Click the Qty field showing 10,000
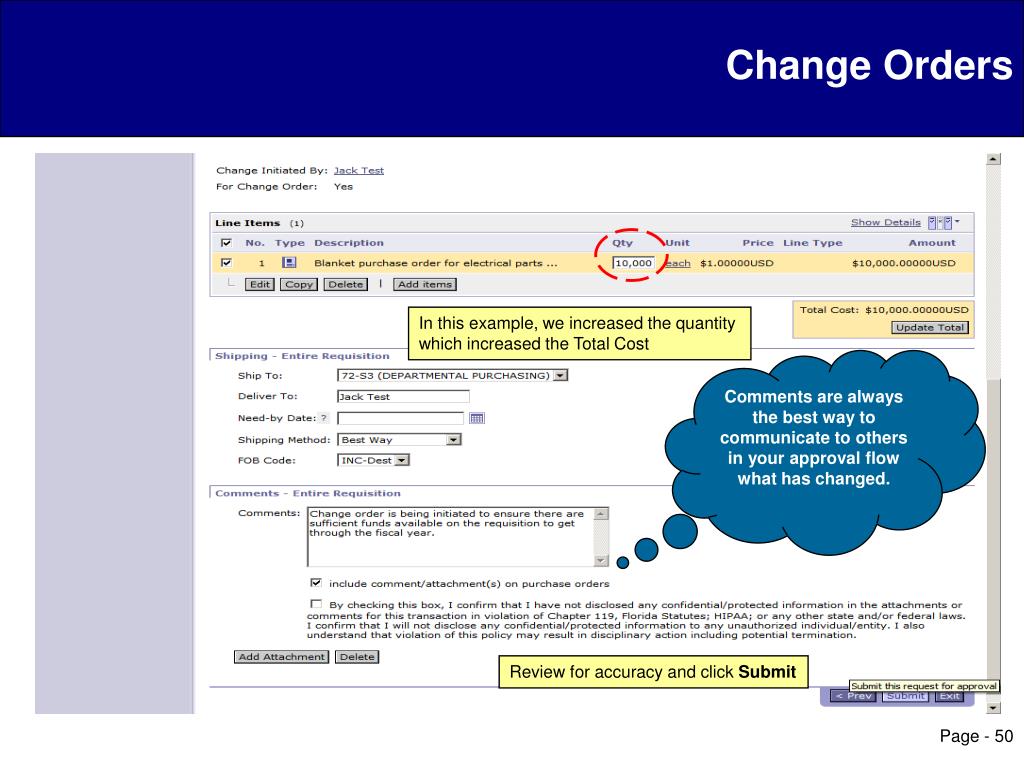Viewport: 1024px width, 768px height. pyautogui.click(x=633, y=263)
